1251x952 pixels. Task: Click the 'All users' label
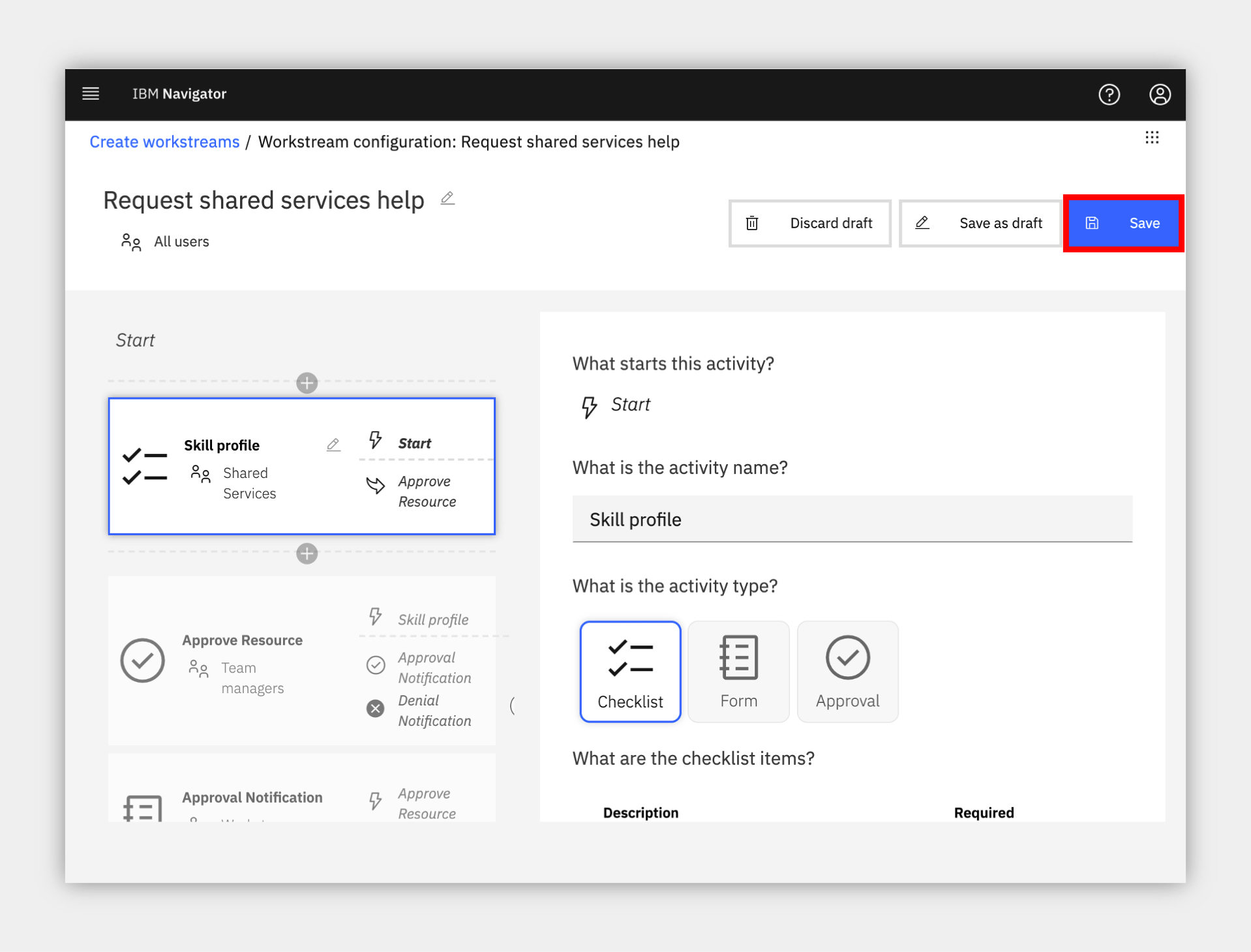(181, 241)
